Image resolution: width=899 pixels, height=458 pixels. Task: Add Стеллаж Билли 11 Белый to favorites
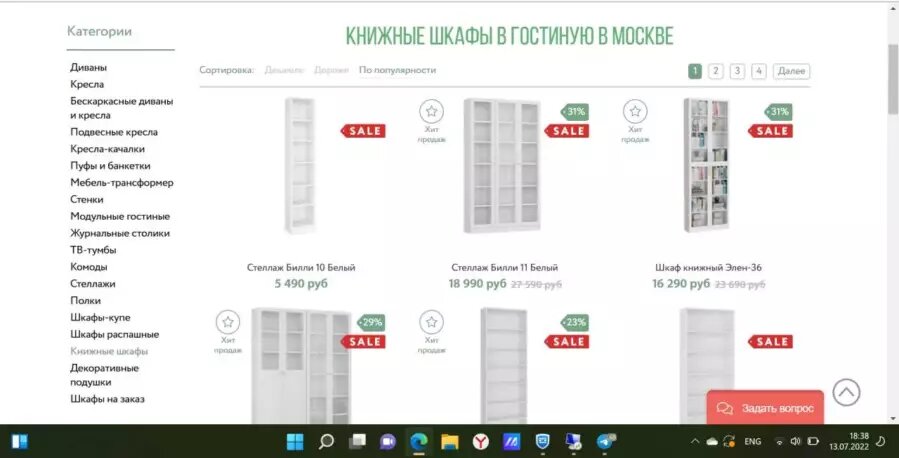click(431, 111)
